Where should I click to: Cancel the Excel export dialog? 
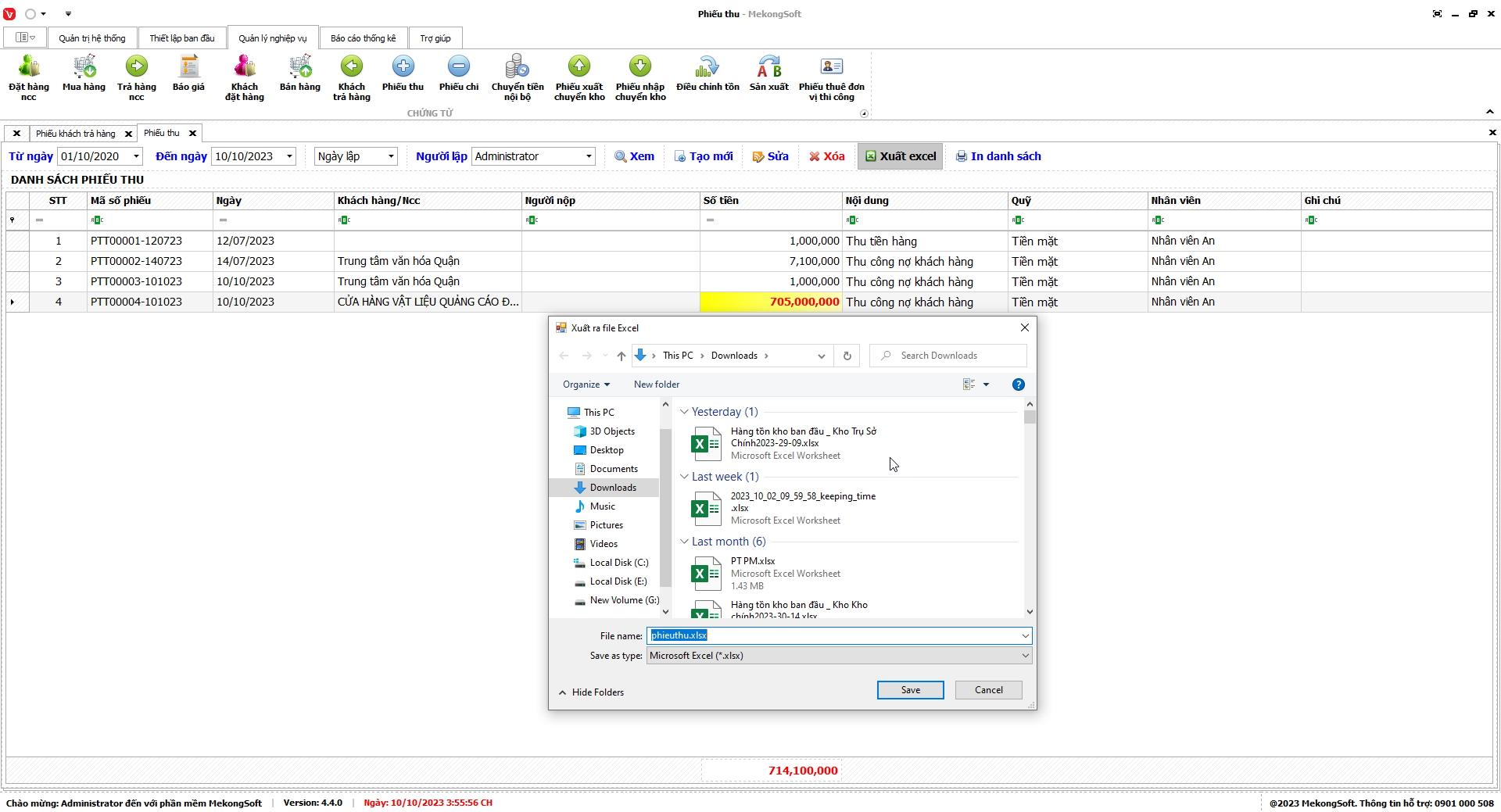click(x=989, y=690)
